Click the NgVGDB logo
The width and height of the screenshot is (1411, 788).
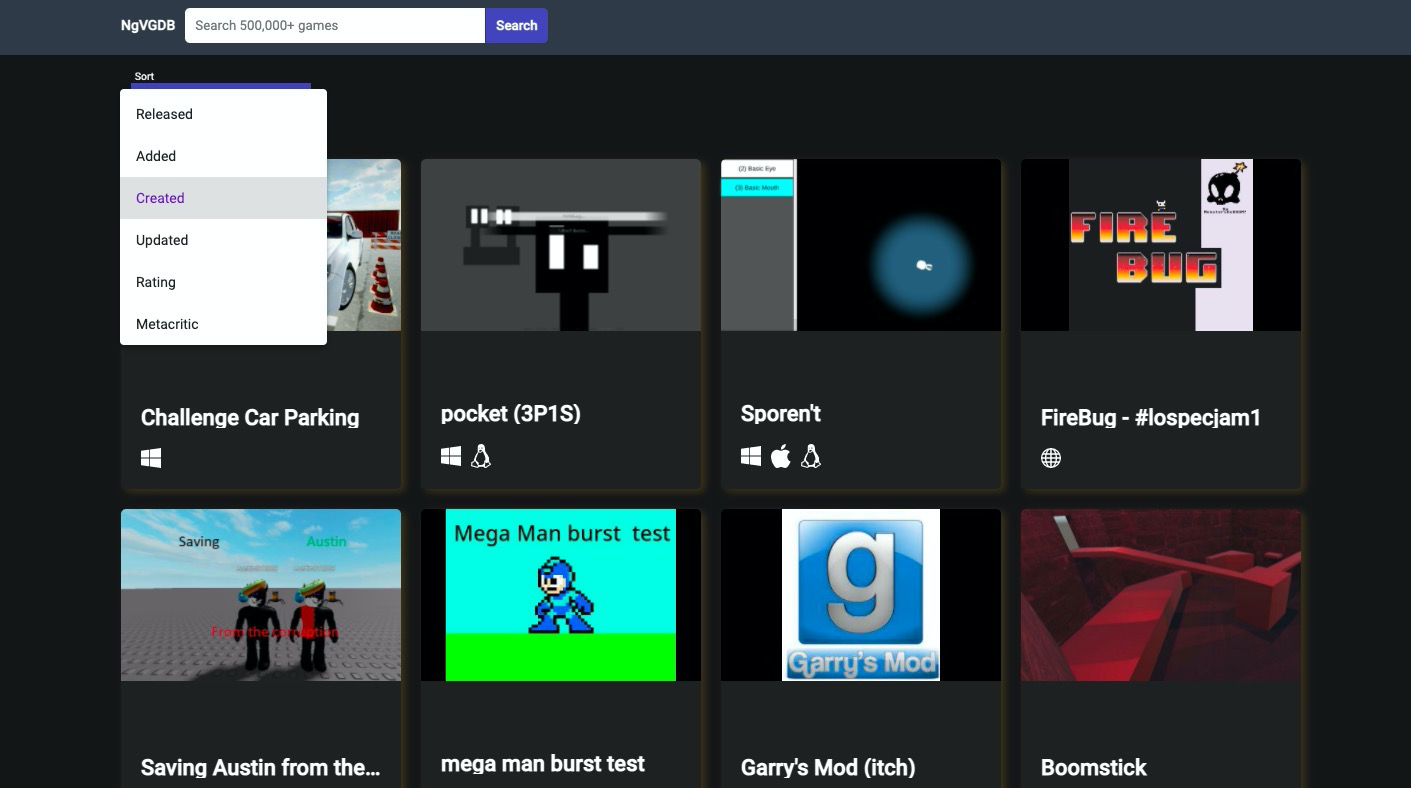(x=147, y=25)
